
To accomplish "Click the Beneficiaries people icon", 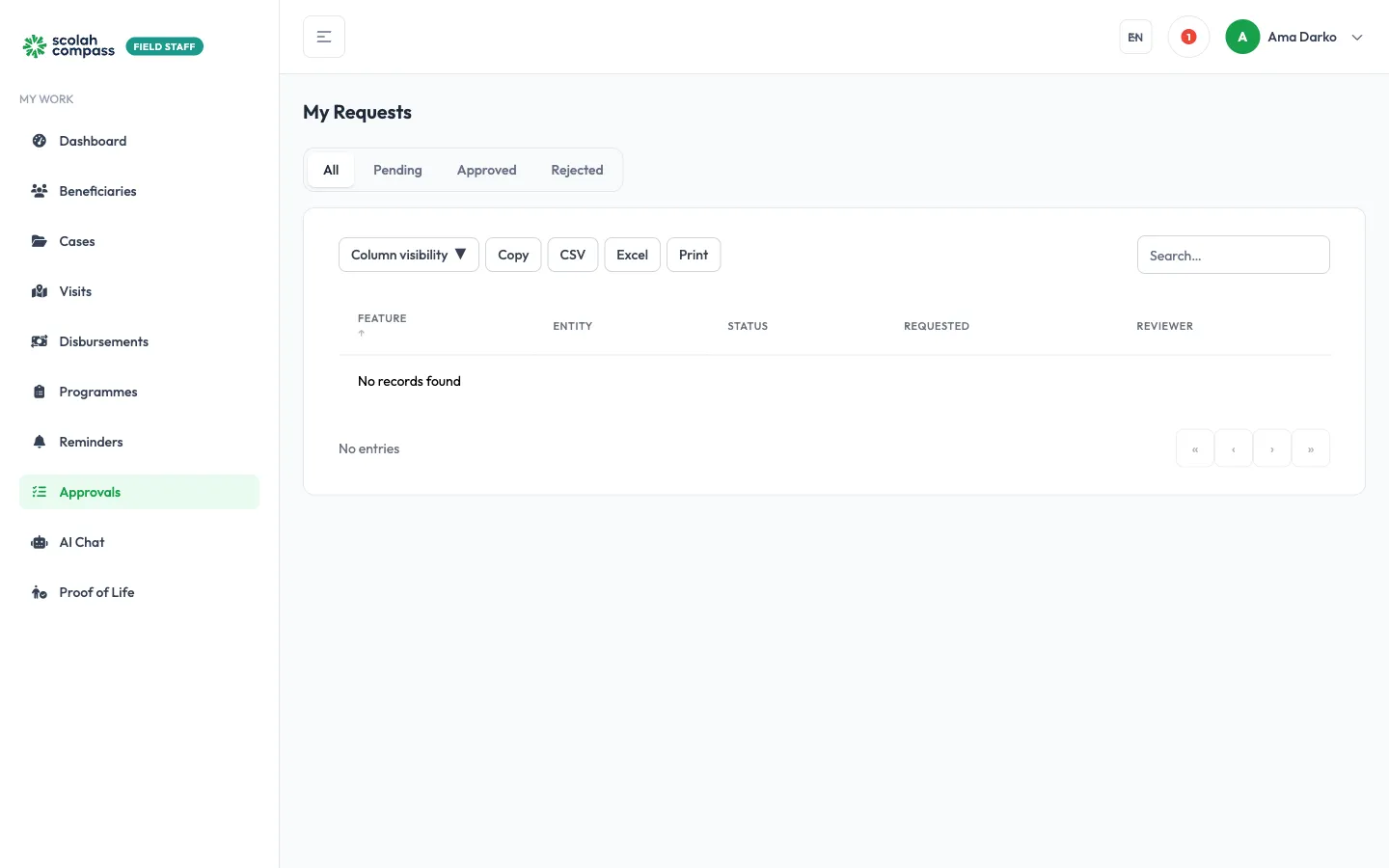I will (x=40, y=191).
